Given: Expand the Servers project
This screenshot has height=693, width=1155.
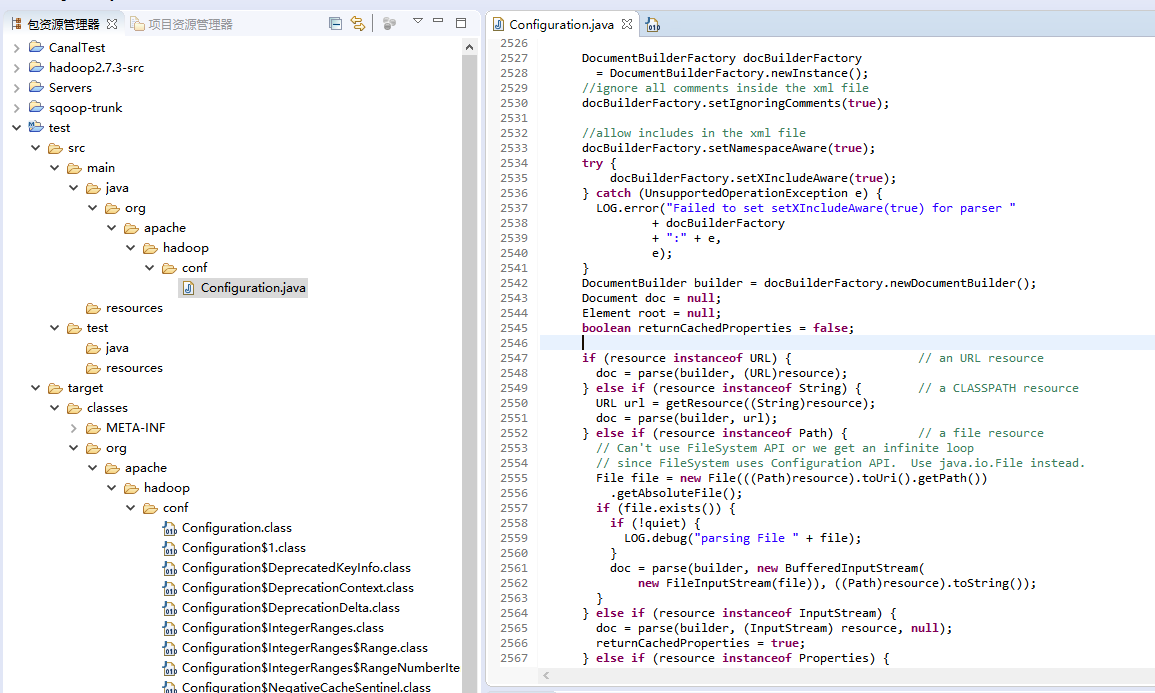Looking at the screenshot, I should tap(15, 87).
